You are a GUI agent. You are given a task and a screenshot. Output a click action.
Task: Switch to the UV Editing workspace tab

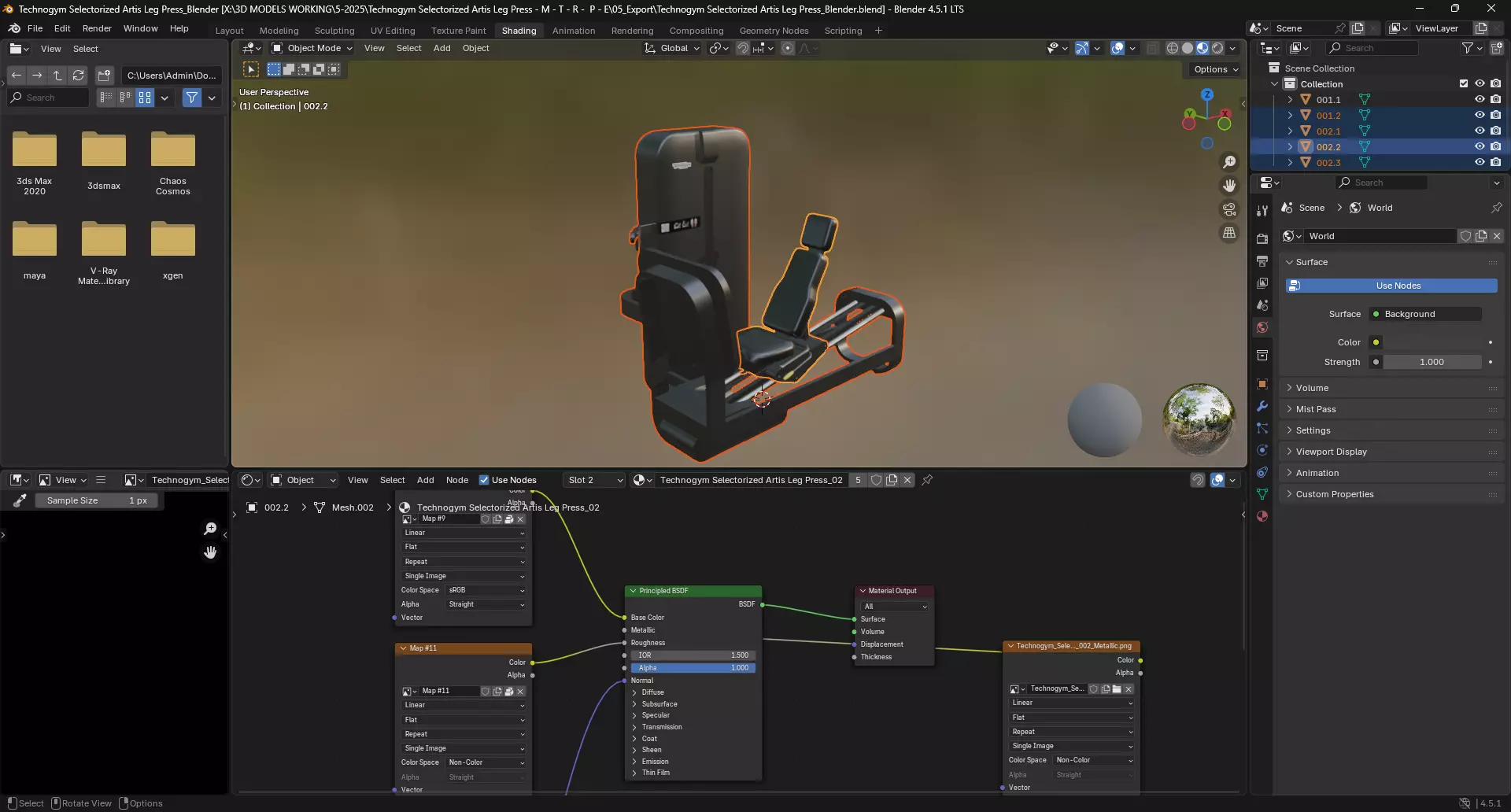pos(393,31)
